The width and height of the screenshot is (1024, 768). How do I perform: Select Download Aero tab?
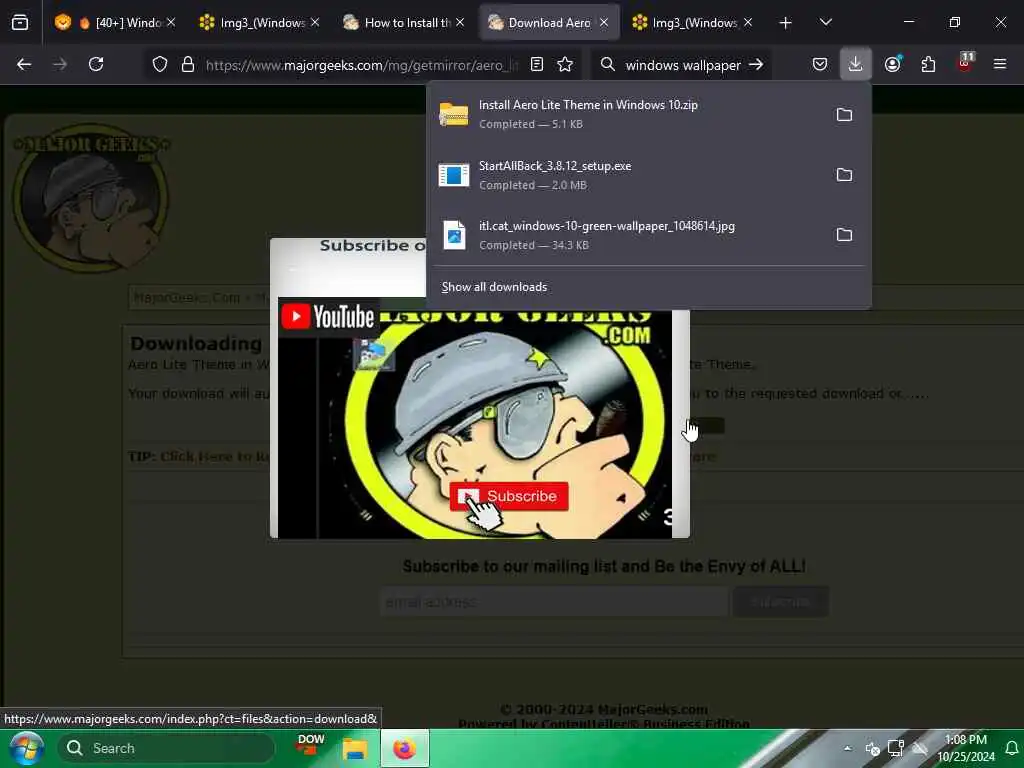pyautogui.click(x=547, y=23)
